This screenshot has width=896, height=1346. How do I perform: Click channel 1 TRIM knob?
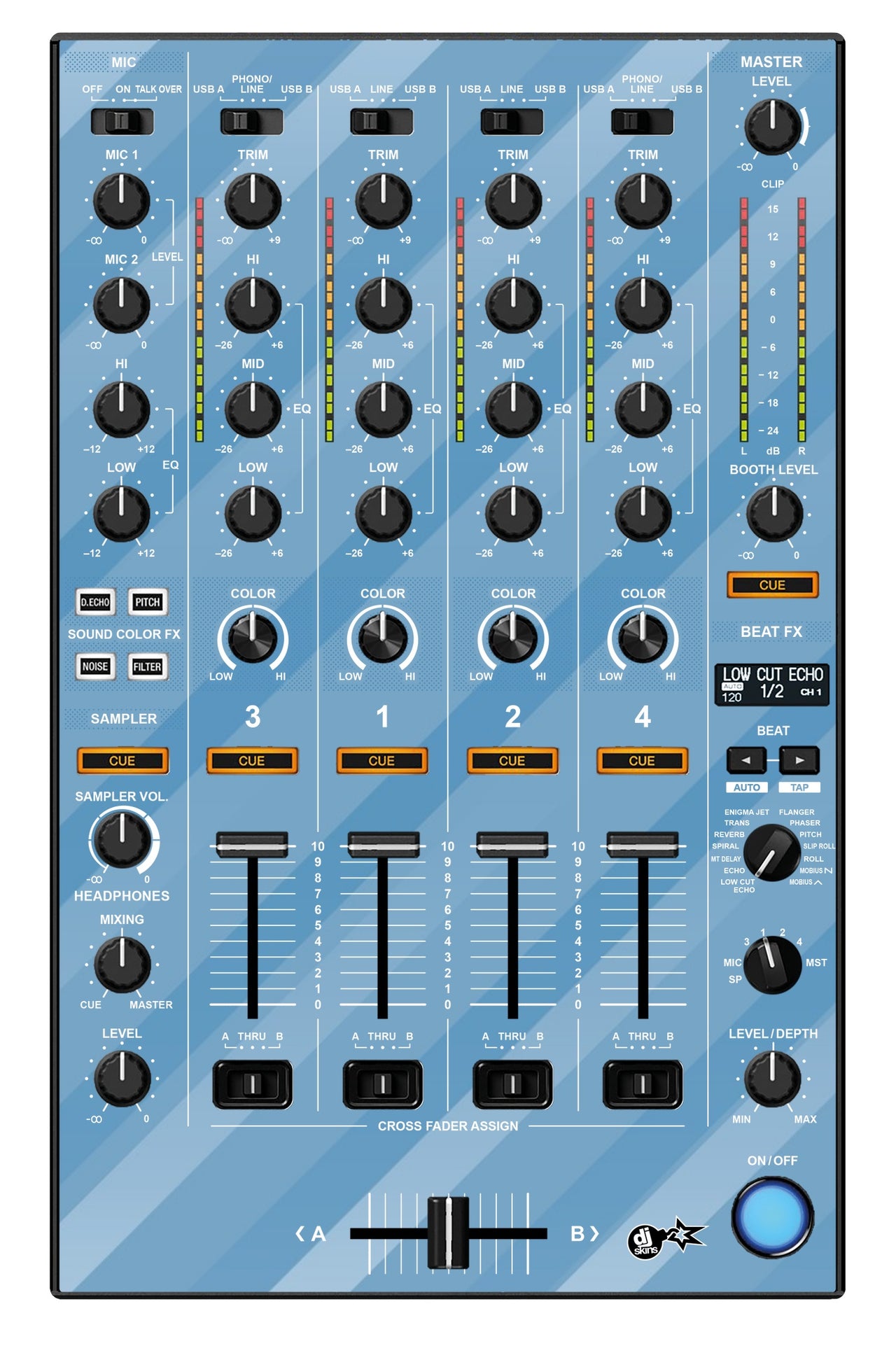pyautogui.click(x=384, y=201)
